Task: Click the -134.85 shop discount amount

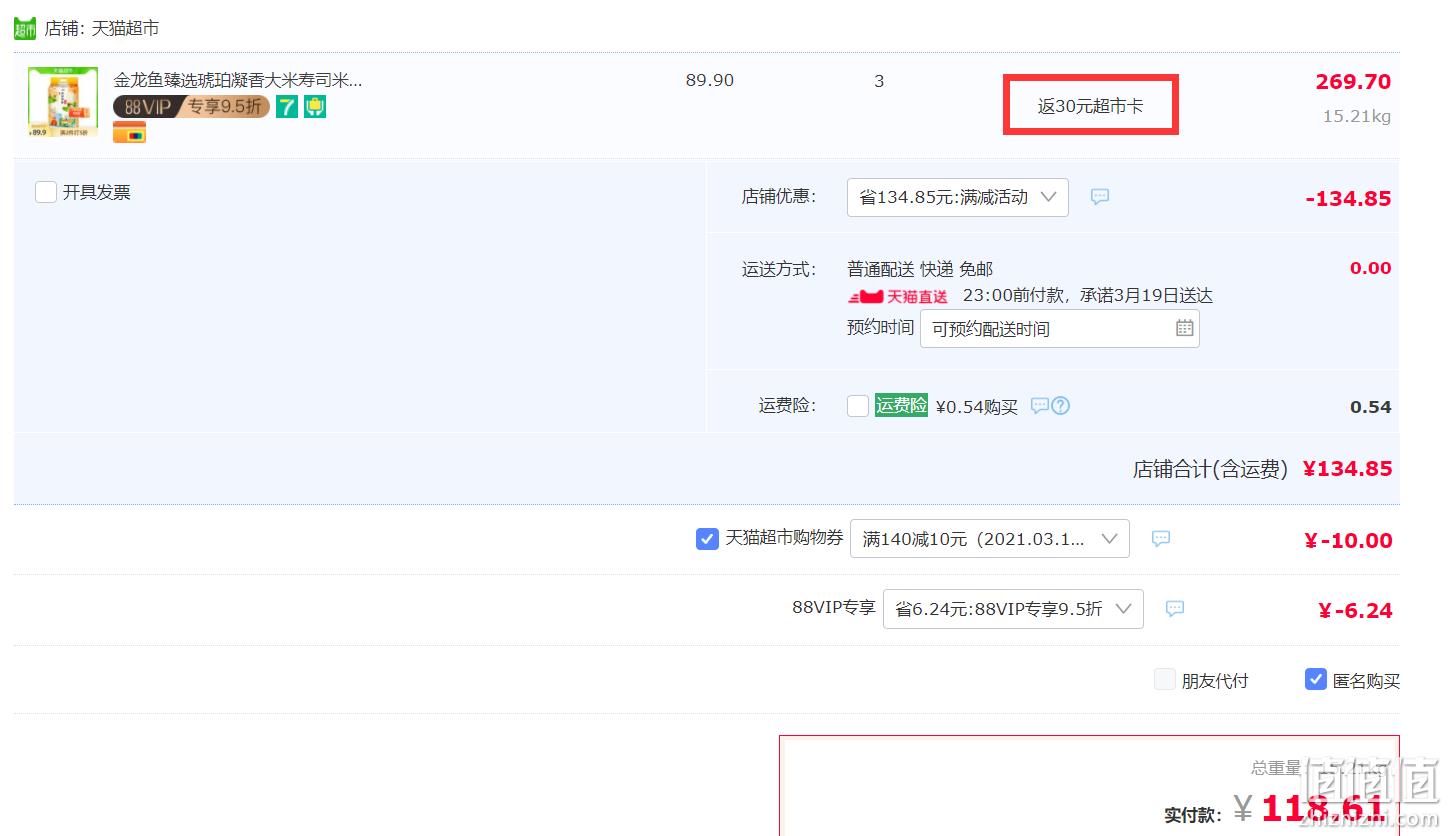Action: tap(1348, 199)
